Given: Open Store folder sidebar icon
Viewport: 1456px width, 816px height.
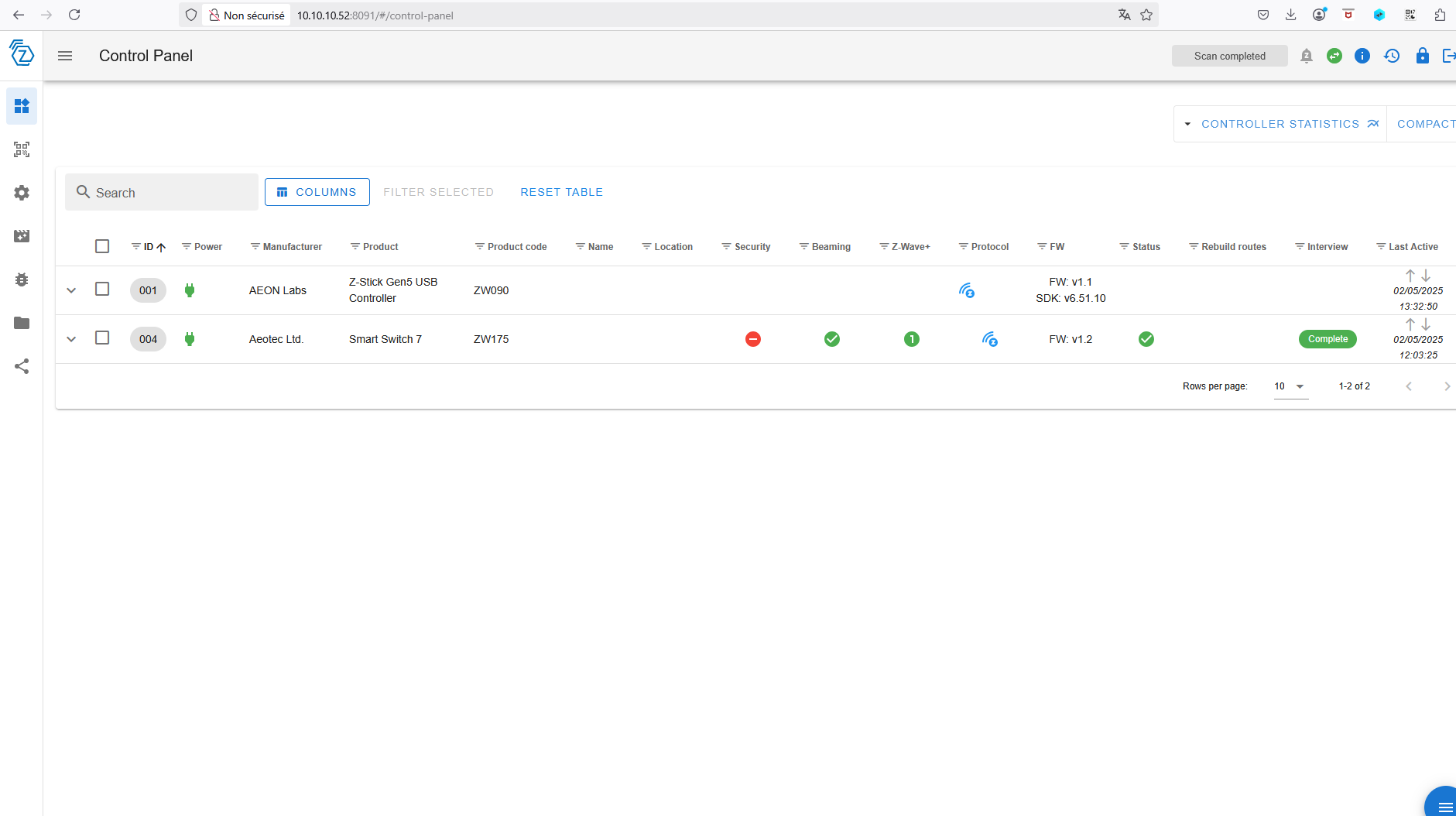Looking at the screenshot, I should [22, 323].
